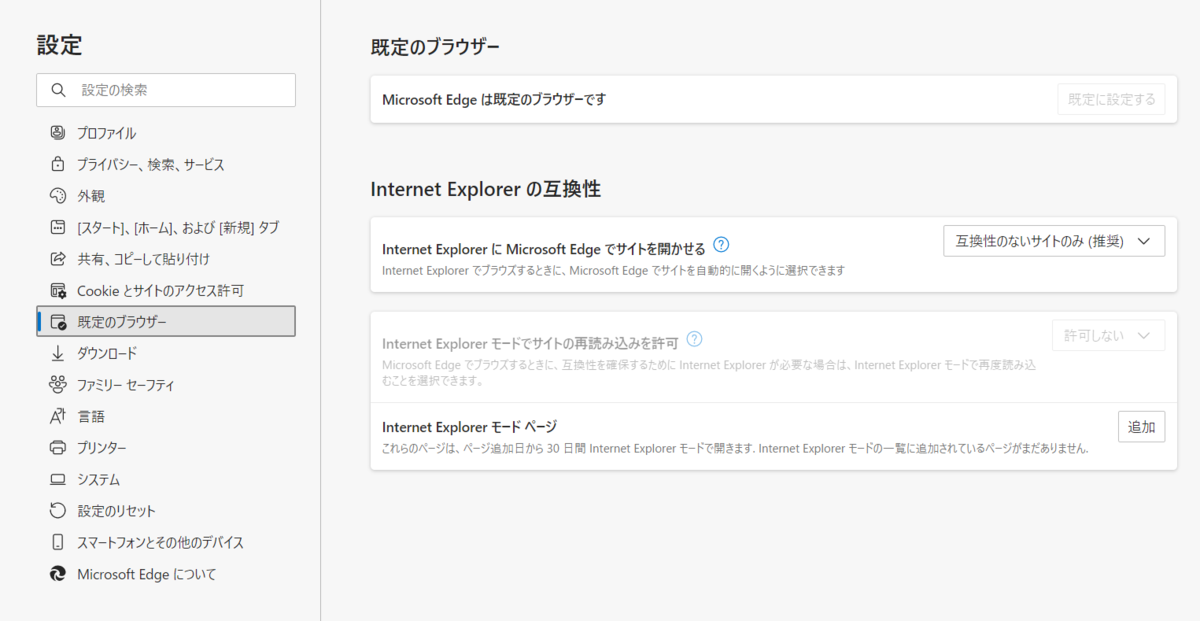Open the 互換性のないサイトのみ (推奨) dropdown
The width and height of the screenshot is (1200, 621).
pos(1054,241)
